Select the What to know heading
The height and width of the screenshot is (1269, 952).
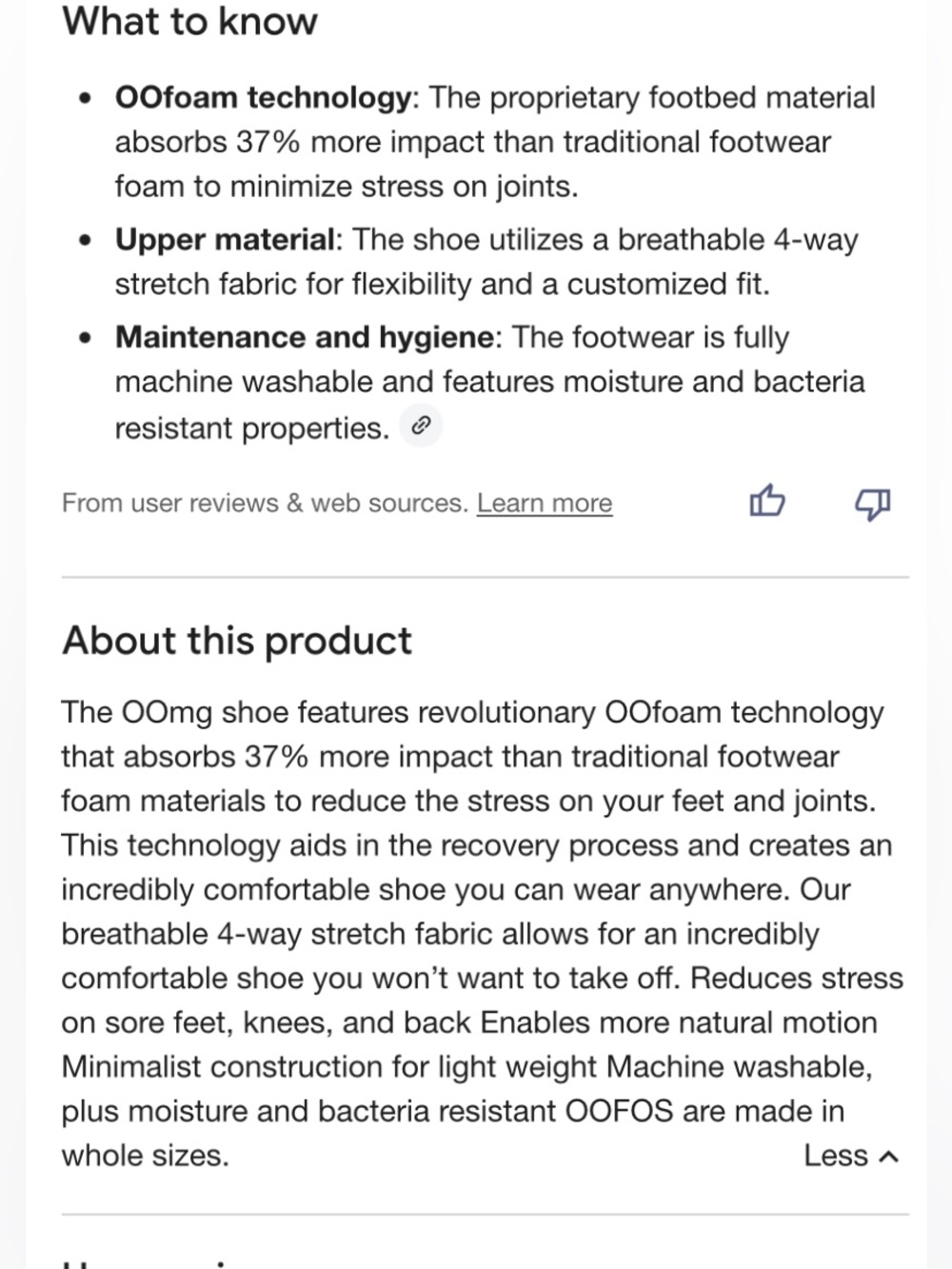[189, 21]
